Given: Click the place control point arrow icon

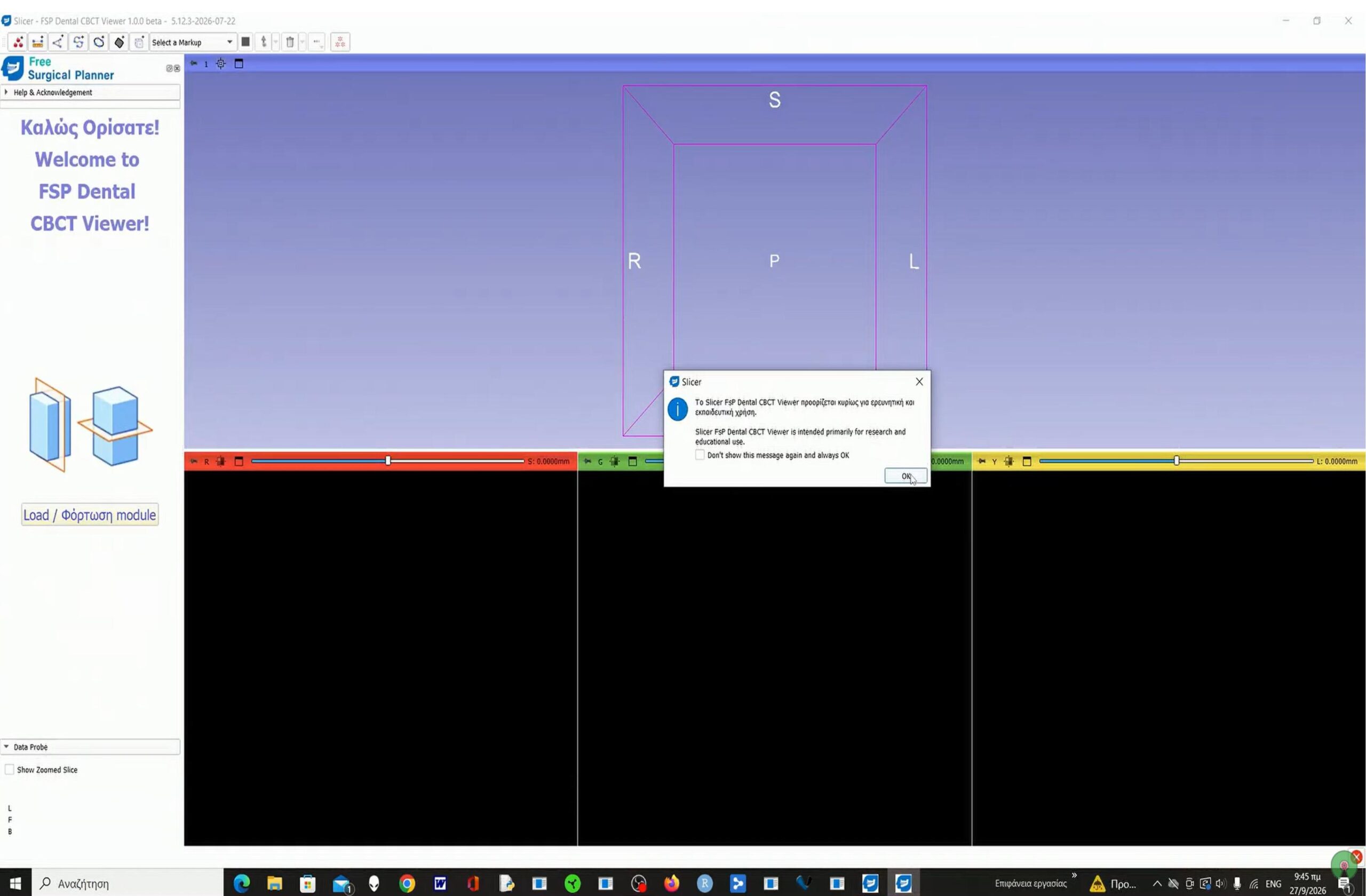Looking at the screenshot, I should coord(264,42).
